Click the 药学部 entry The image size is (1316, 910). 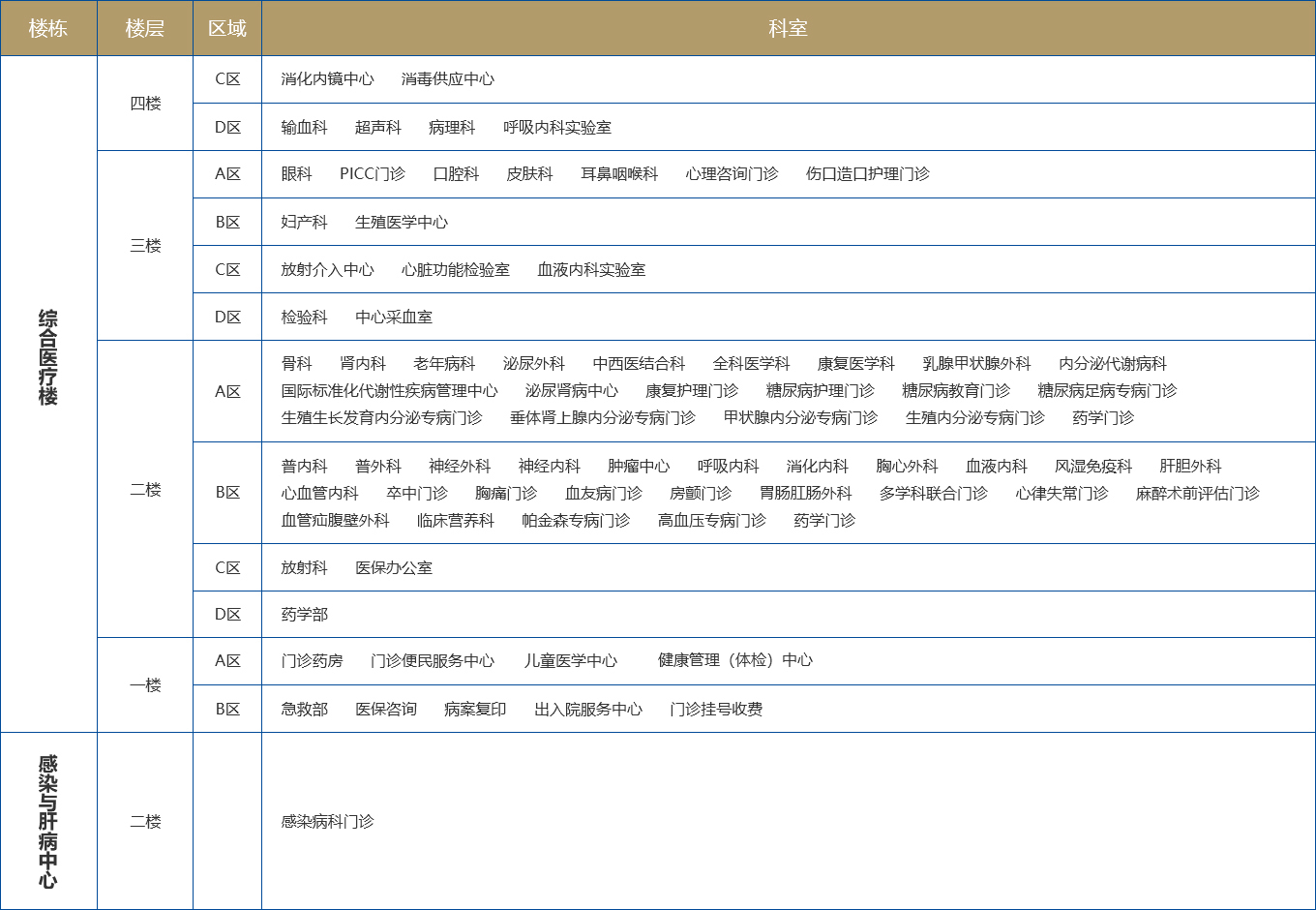click(x=304, y=615)
